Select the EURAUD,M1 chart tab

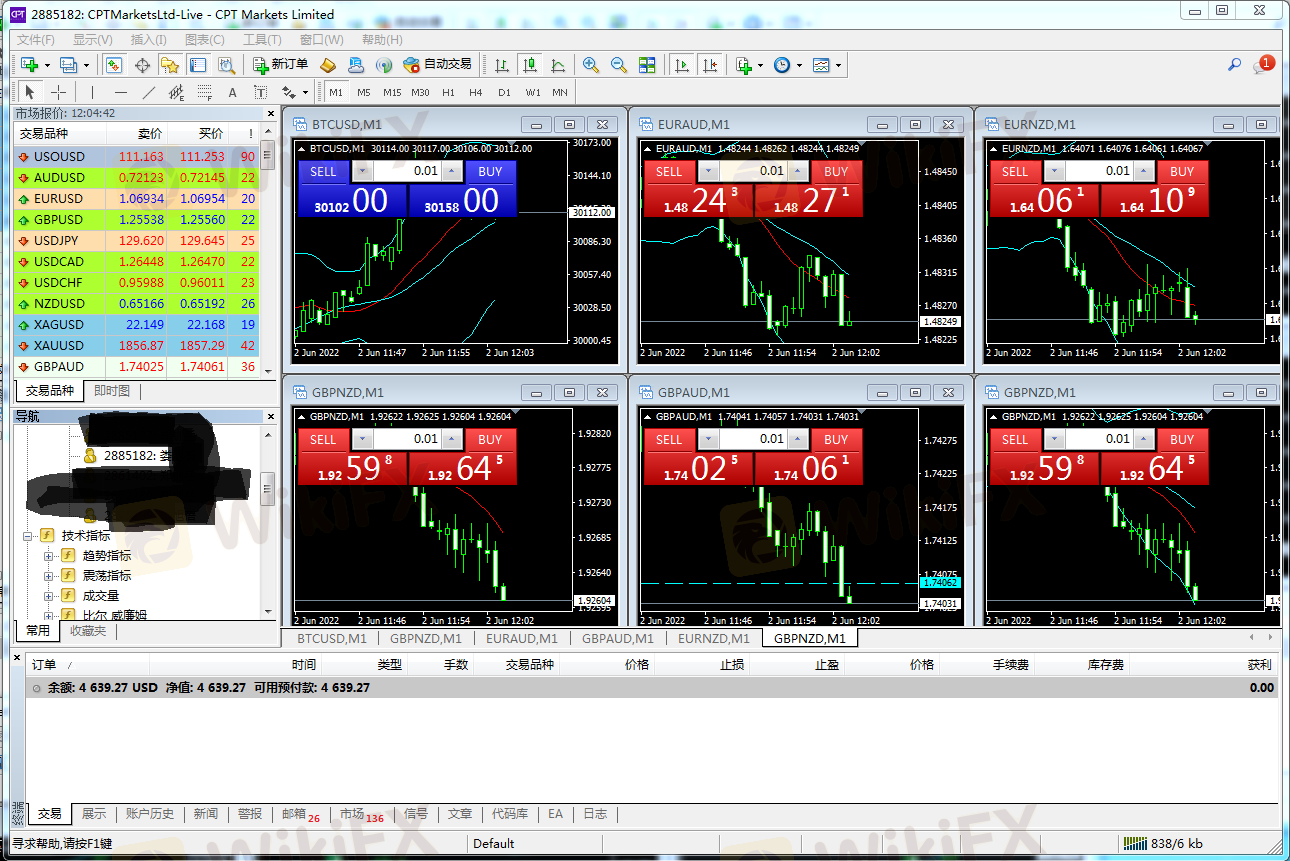521,638
